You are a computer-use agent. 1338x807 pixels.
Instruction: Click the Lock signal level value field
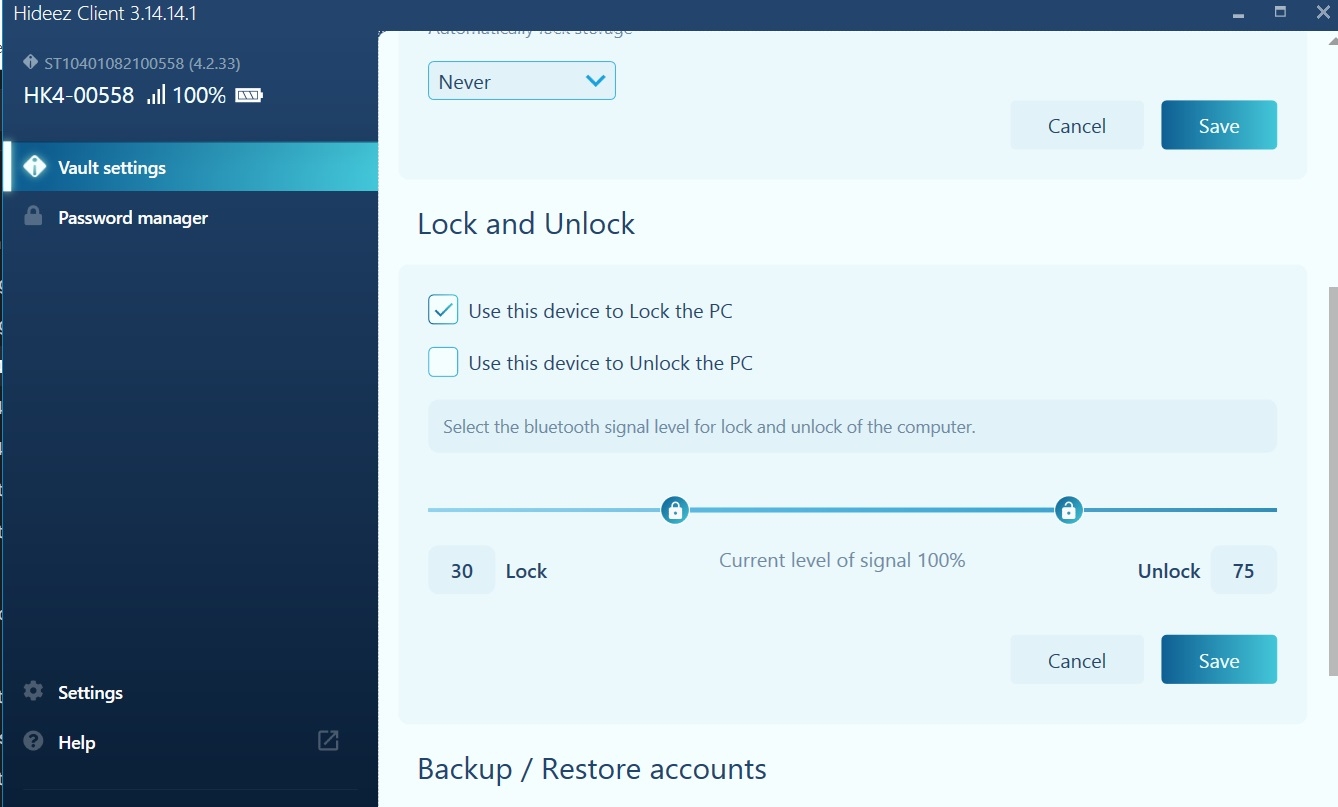[461, 571]
